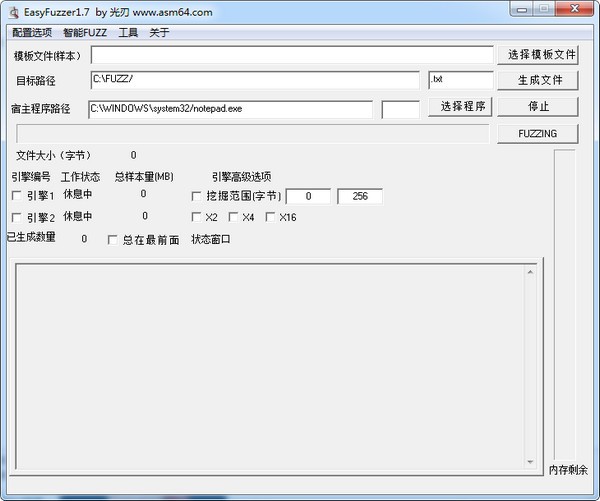
Task: Click the EasyFuzzer app icon in title bar
Action: pos(10,12)
